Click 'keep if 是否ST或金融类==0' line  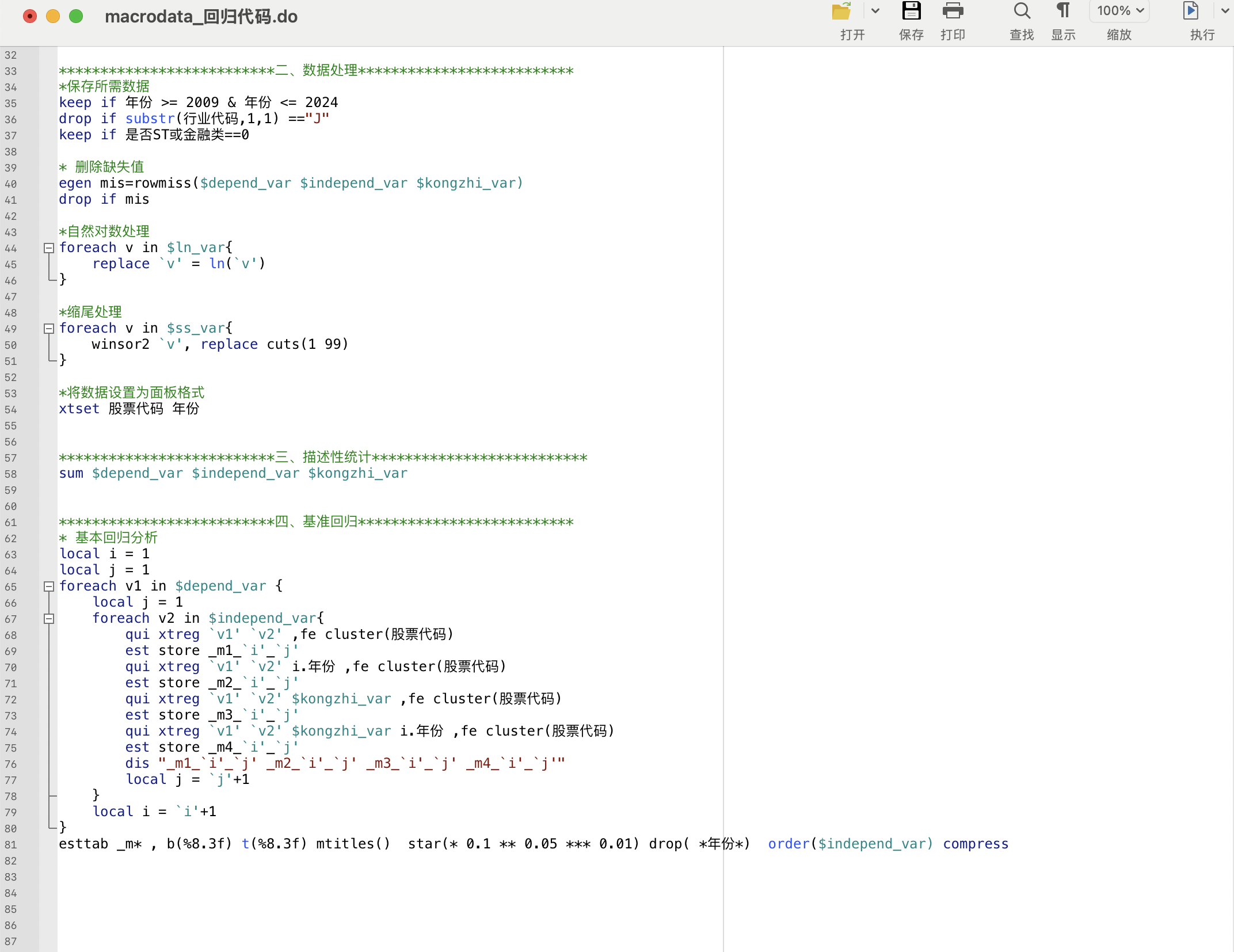(154, 135)
